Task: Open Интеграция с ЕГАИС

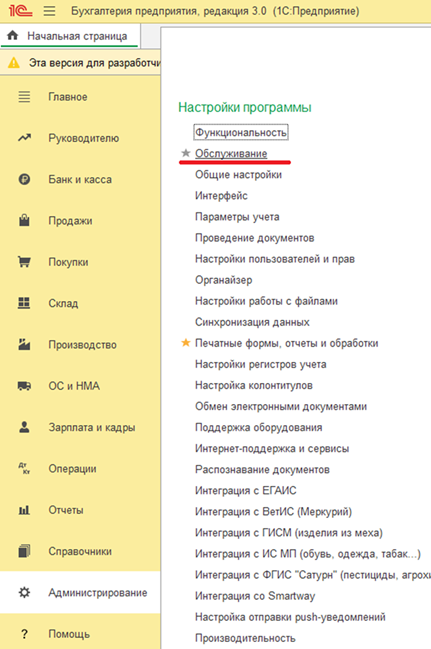Action: click(246, 490)
